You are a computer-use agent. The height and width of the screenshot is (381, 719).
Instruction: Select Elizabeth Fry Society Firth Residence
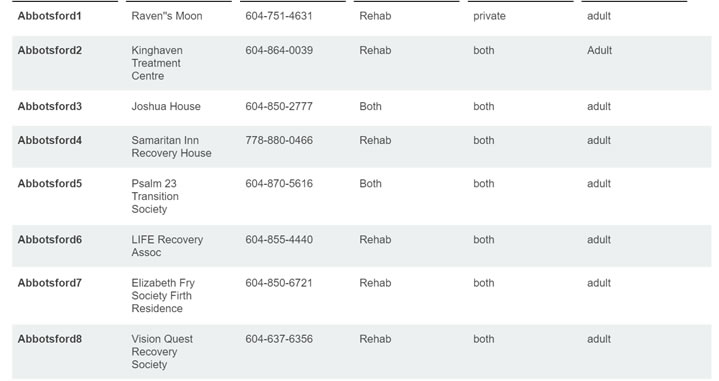click(x=163, y=296)
